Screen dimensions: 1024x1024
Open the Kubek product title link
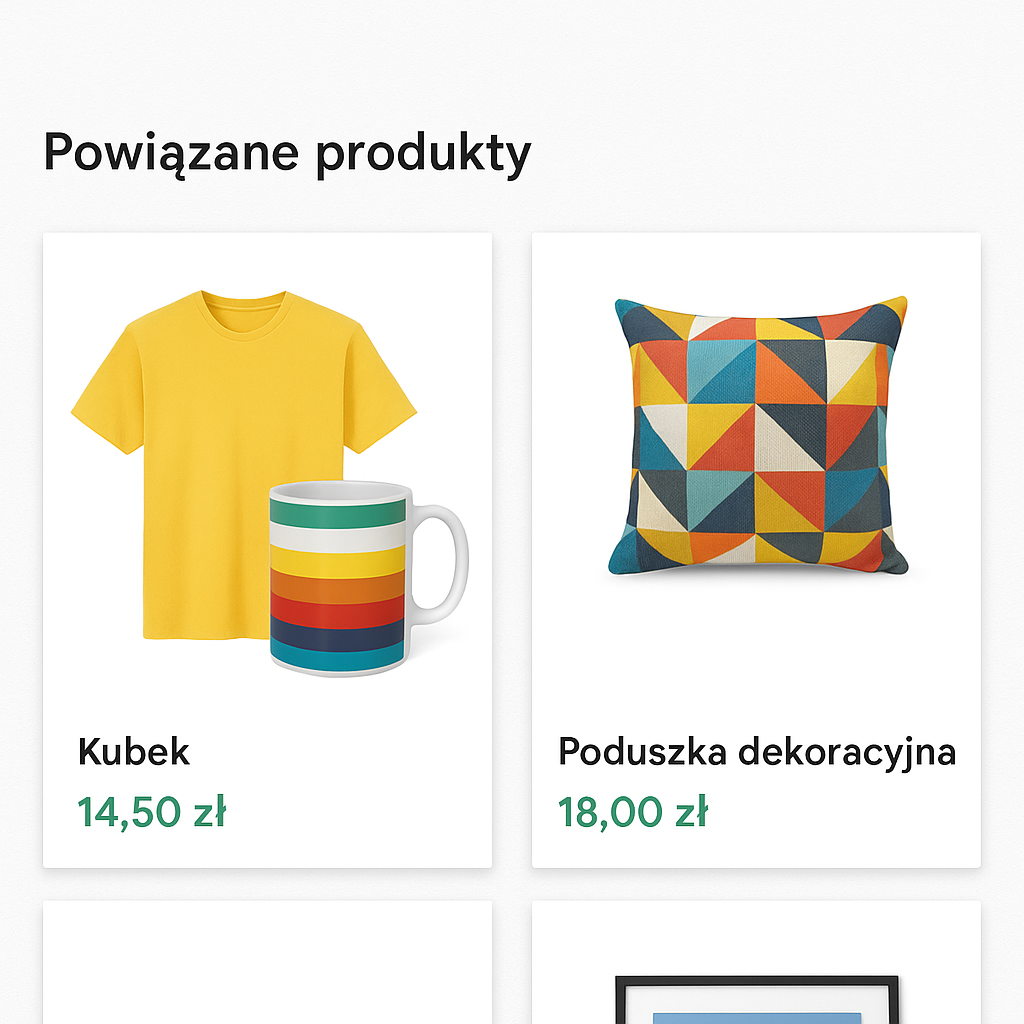[x=133, y=751]
